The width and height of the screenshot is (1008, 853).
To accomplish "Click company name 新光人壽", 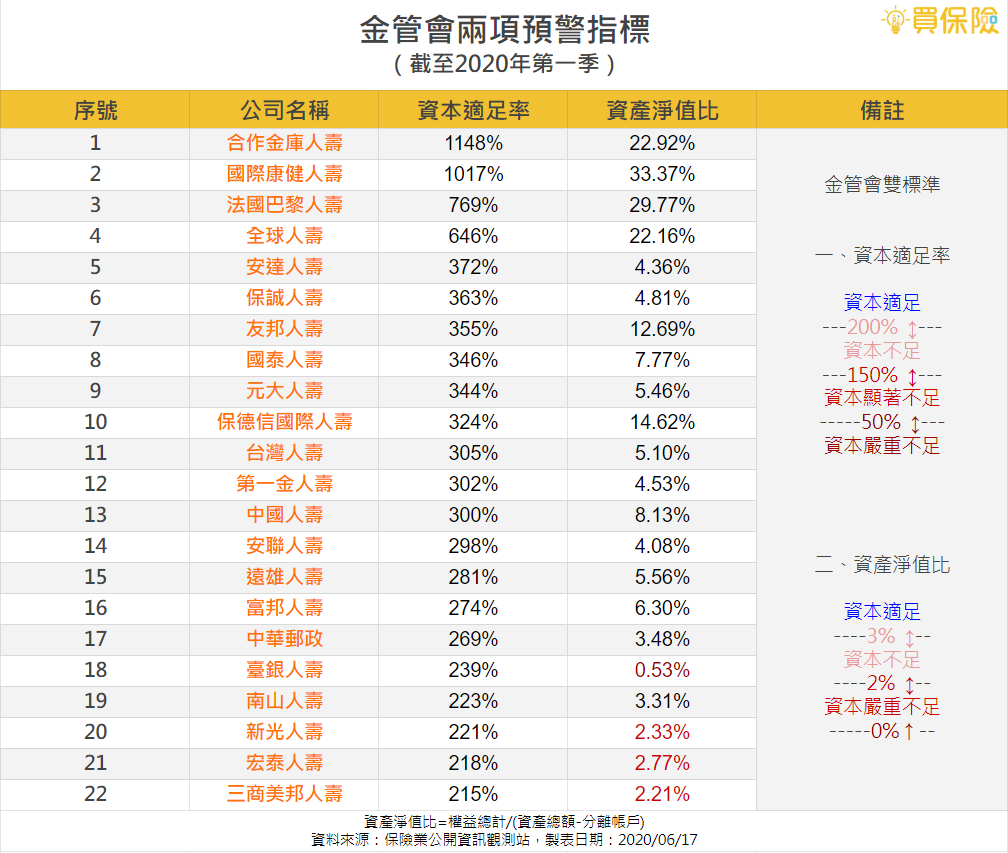I will coord(284,732).
